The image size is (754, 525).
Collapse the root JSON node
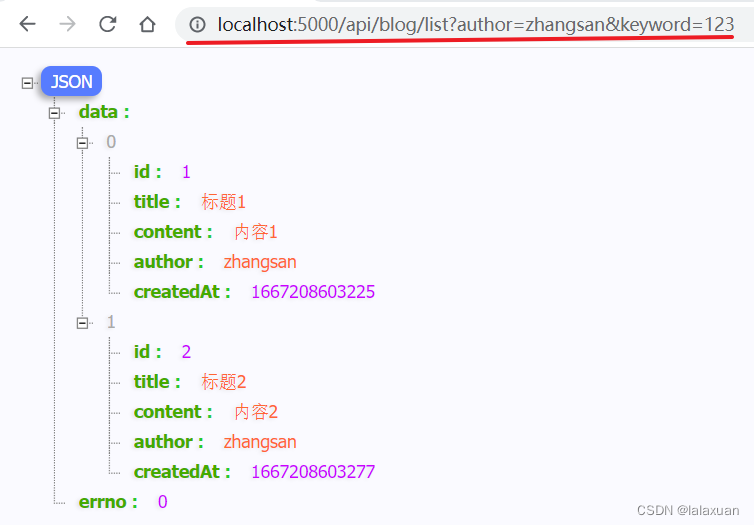tap(27, 83)
